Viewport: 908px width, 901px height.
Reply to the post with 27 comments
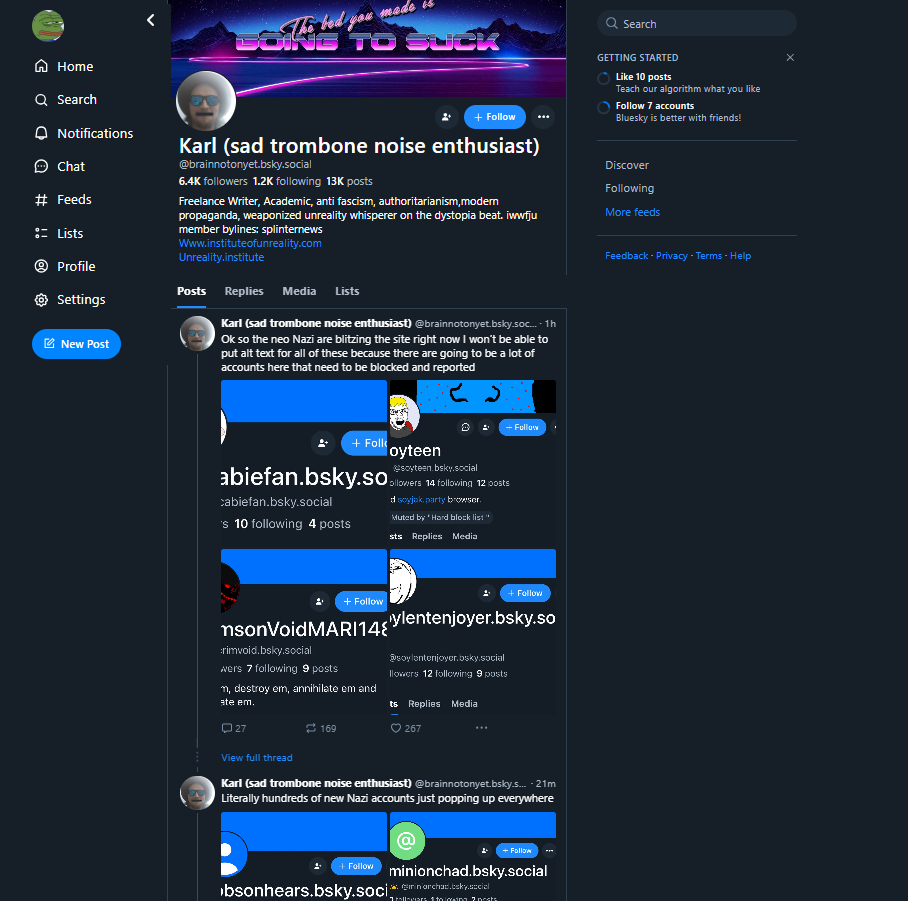click(x=234, y=728)
